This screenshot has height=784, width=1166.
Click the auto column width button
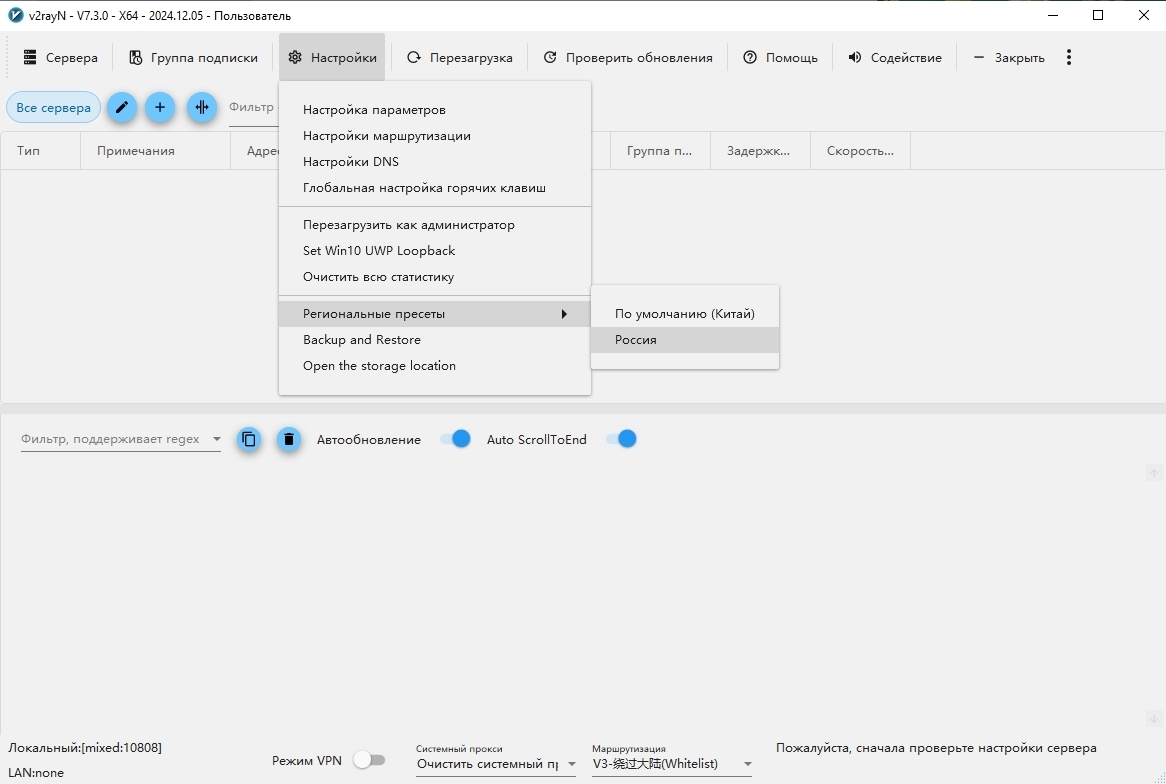(202, 107)
